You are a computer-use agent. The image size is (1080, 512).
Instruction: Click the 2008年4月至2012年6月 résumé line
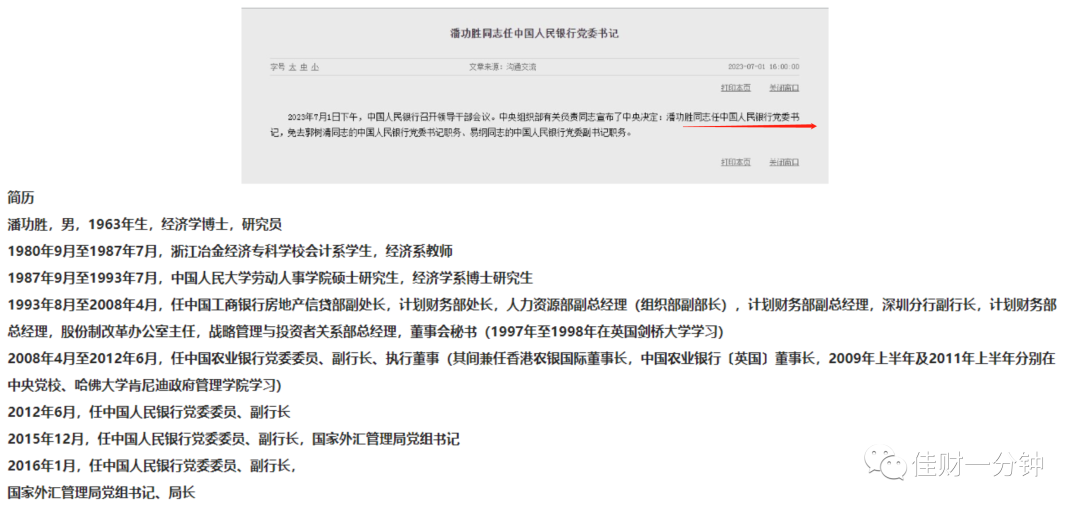[531, 359]
